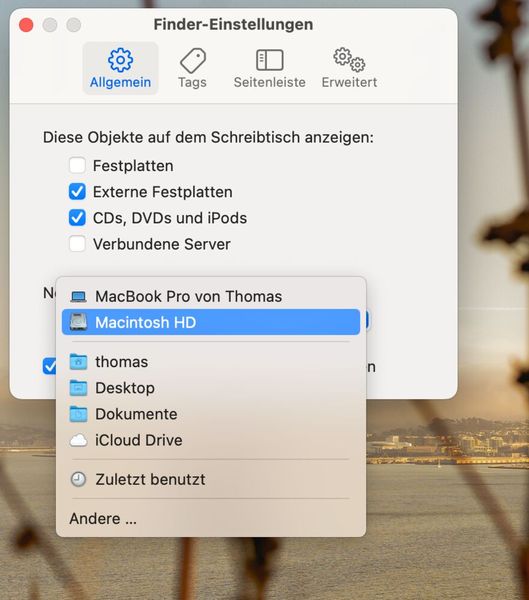Select Macintosh HD in the dropdown menu

coord(211,322)
